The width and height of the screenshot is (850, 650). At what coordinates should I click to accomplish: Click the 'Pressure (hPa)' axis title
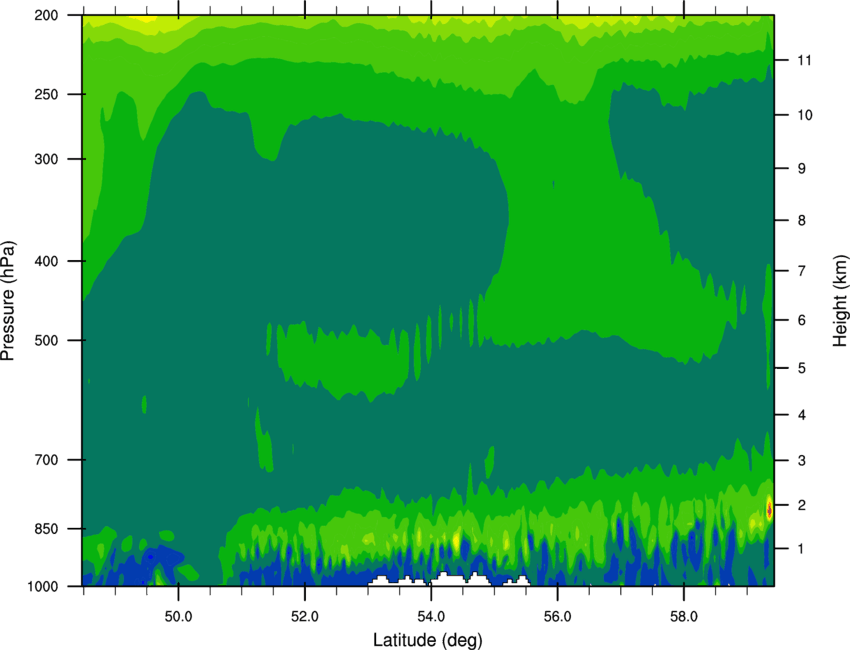pyautogui.click(x=9, y=301)
